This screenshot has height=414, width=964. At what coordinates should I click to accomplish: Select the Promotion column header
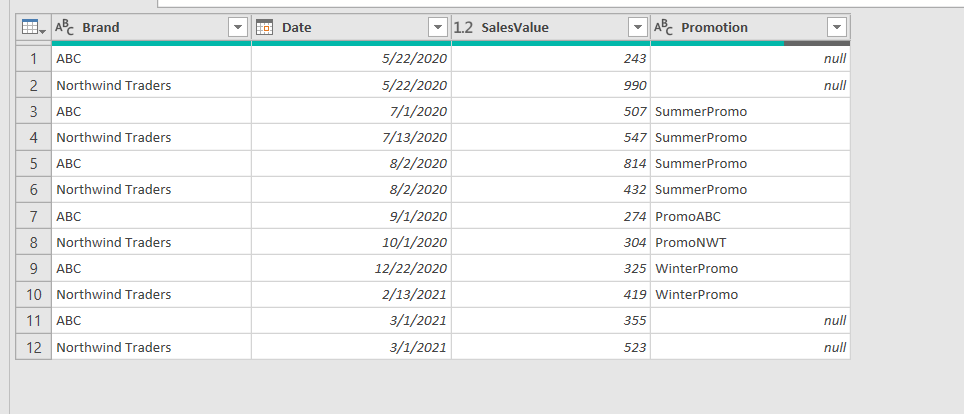point(751,27)
